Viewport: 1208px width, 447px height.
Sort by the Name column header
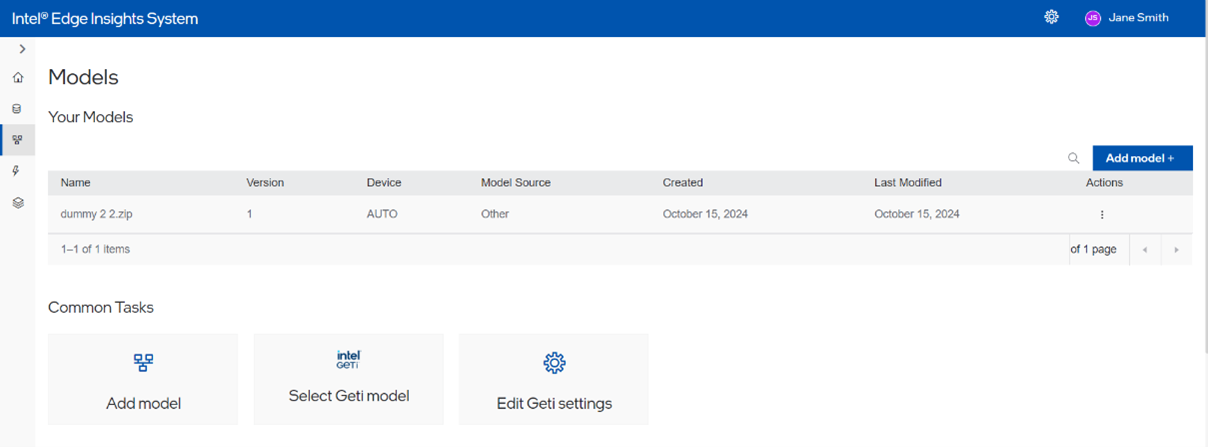pyautogui.click(x=76, y=183)
